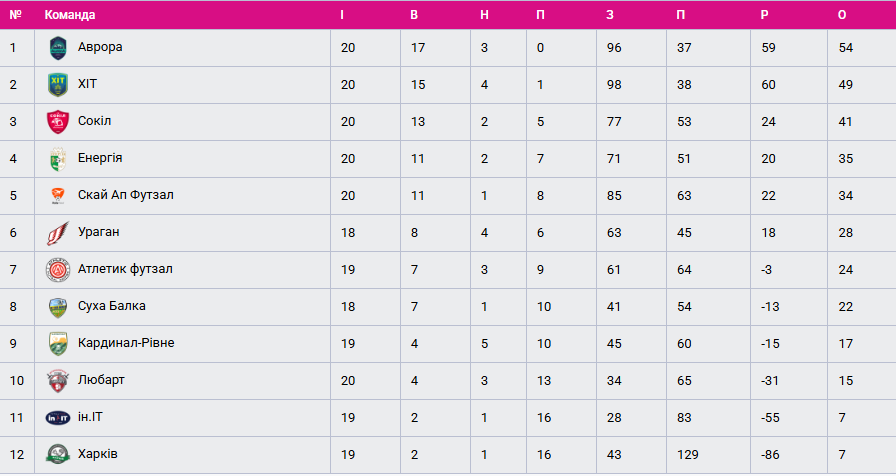Open the Аврора team link
This screenshot has height=476, width=896.
tap(100, 47)
